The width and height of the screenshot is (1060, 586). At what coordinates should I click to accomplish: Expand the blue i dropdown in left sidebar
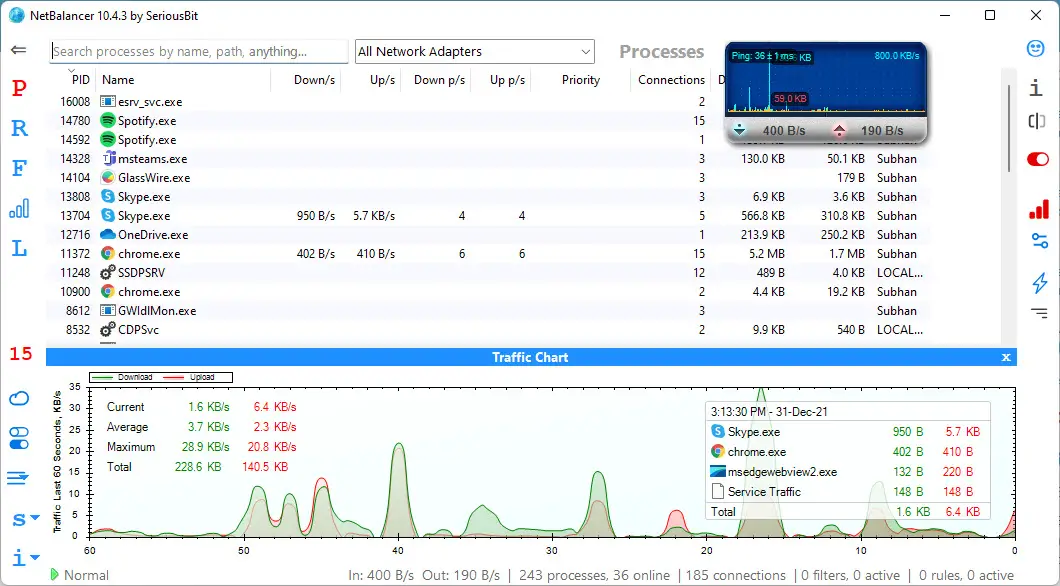(24, 558)
